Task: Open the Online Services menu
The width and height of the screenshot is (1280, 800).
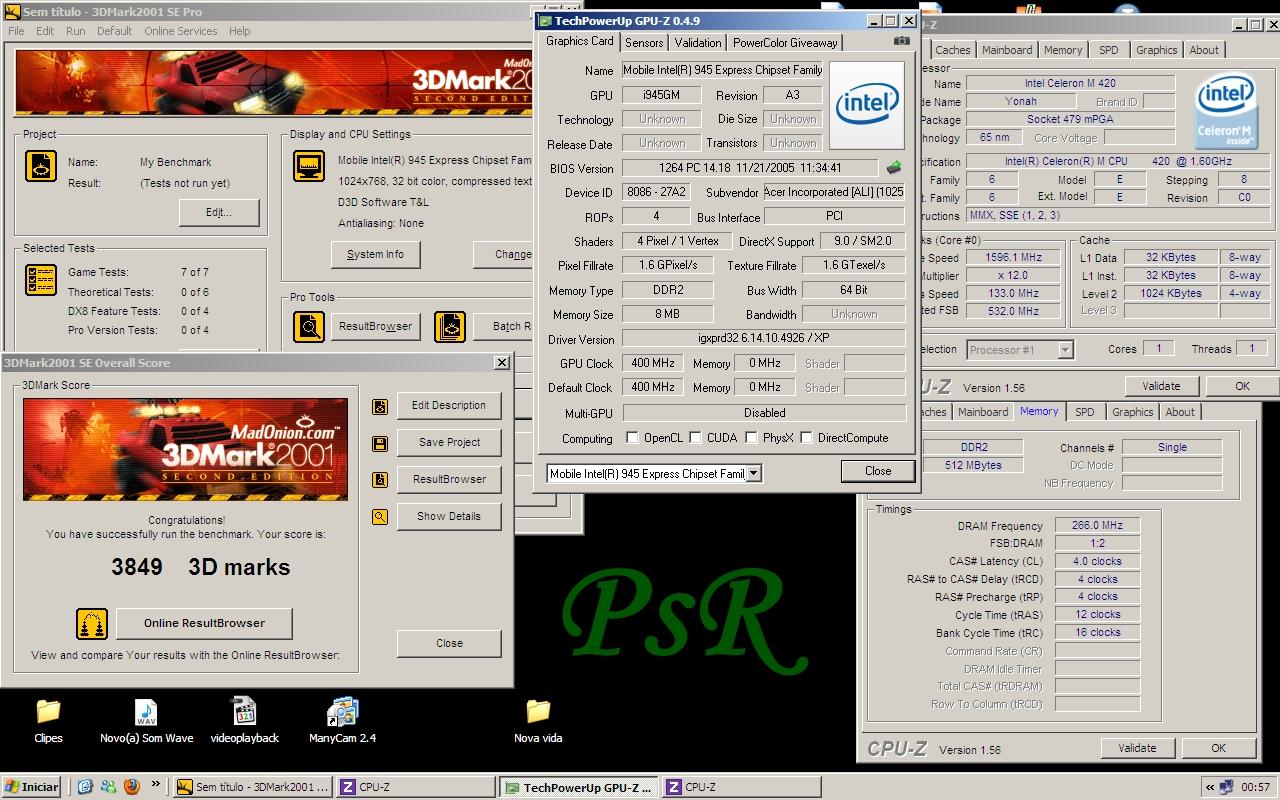Action: tap(180, 31)
